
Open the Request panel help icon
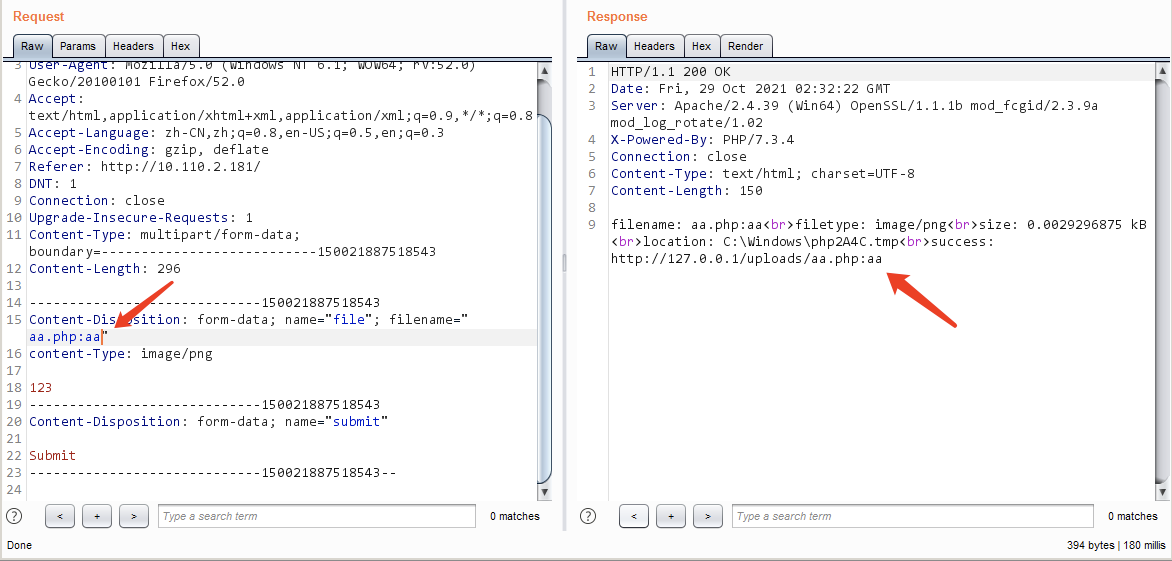pyautogui.click(x=13, y=516)
